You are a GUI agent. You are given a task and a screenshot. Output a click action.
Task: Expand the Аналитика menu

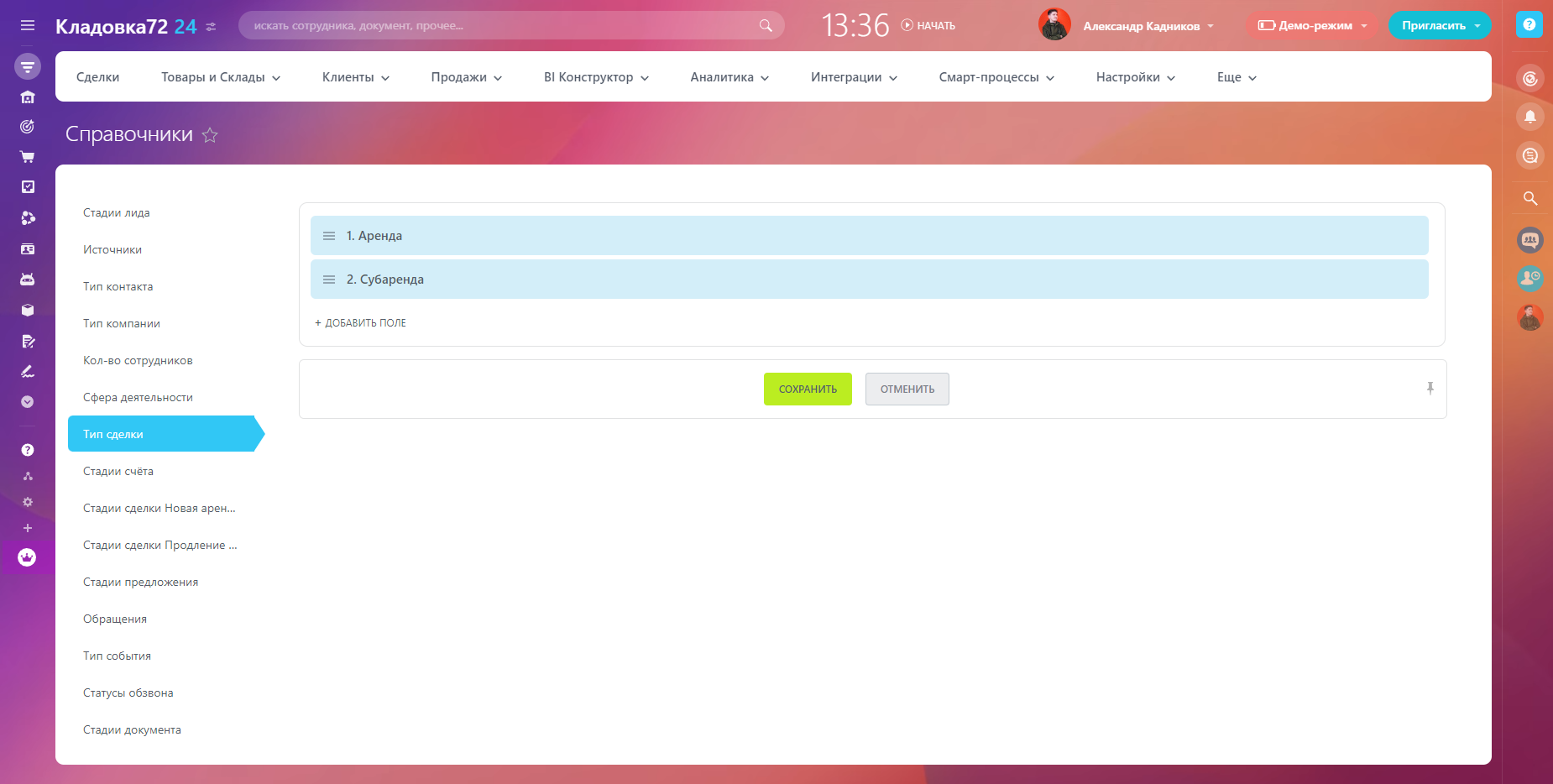point(729,77)
